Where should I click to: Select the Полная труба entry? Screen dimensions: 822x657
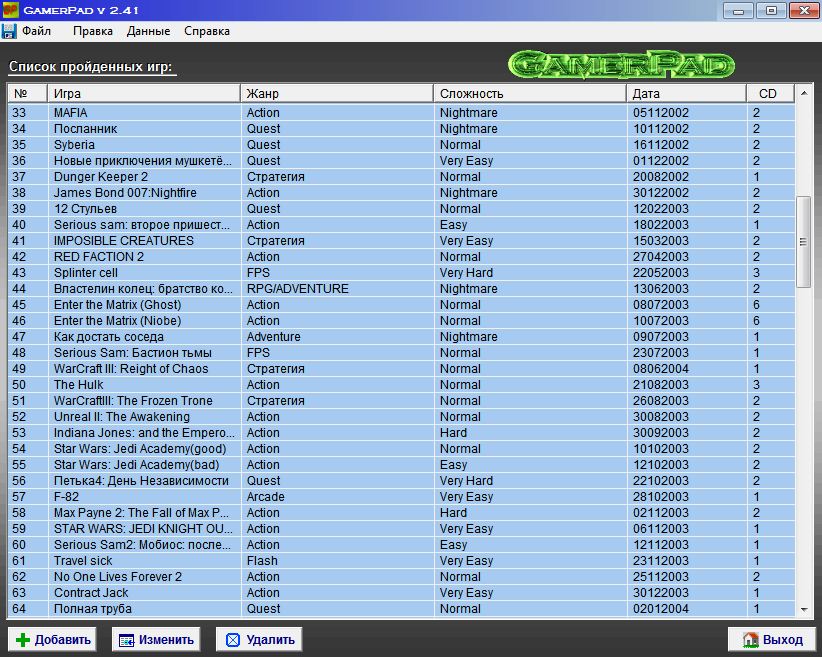point(402,608)
